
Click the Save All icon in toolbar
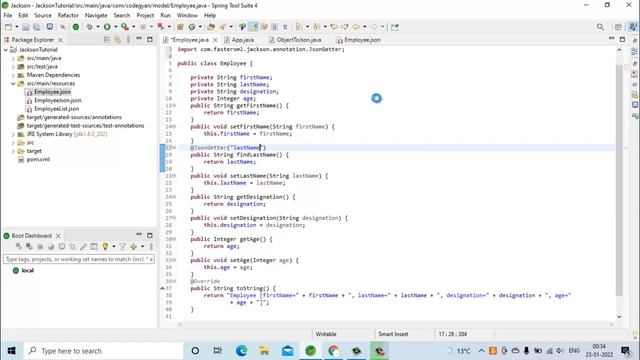coord(36,27)
